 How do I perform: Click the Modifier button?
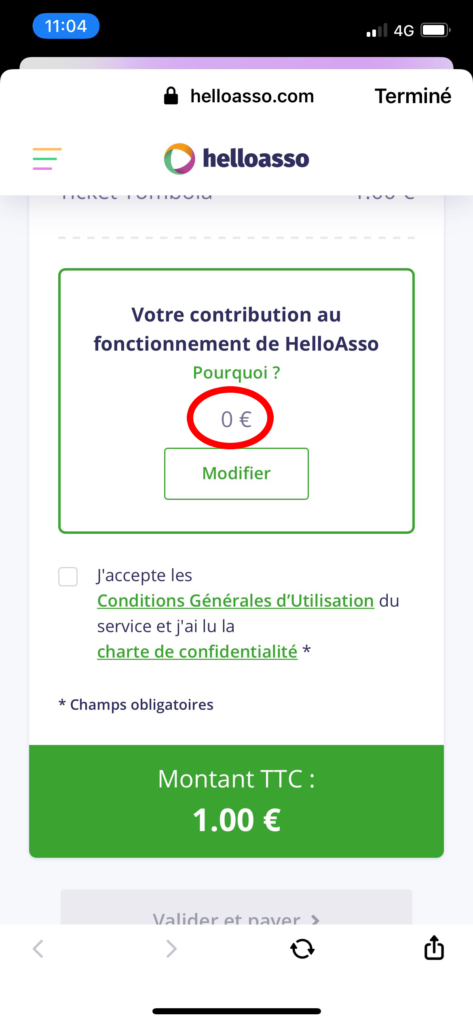pyautogui.click(x=236, y=473)
